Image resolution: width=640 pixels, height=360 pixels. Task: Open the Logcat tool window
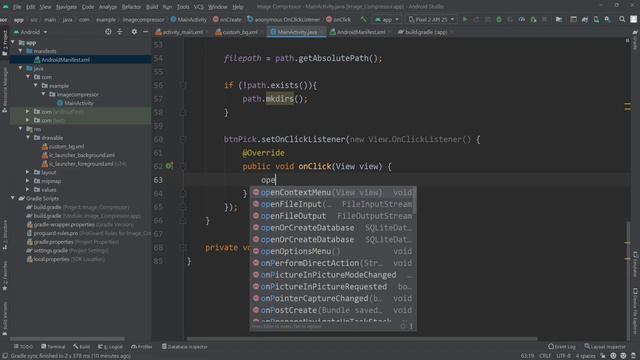tap(110, 347)
